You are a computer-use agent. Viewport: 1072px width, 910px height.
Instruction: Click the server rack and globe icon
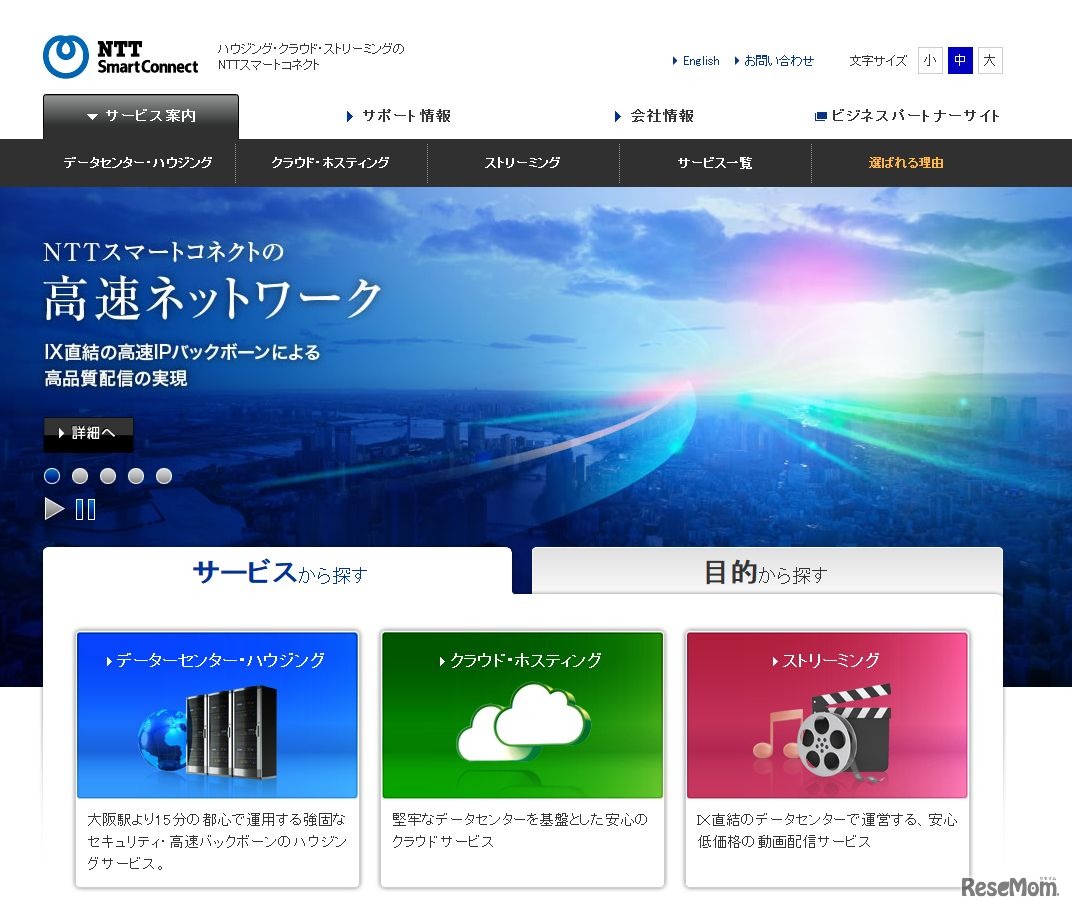pos(209,734)
